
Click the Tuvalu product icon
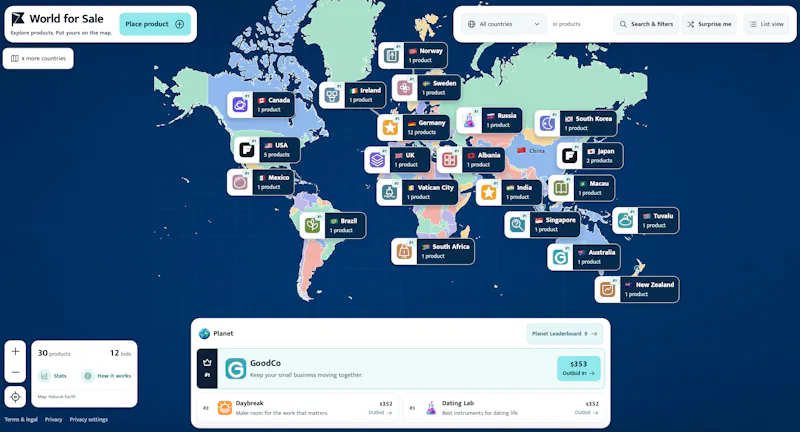pos(625,220)
